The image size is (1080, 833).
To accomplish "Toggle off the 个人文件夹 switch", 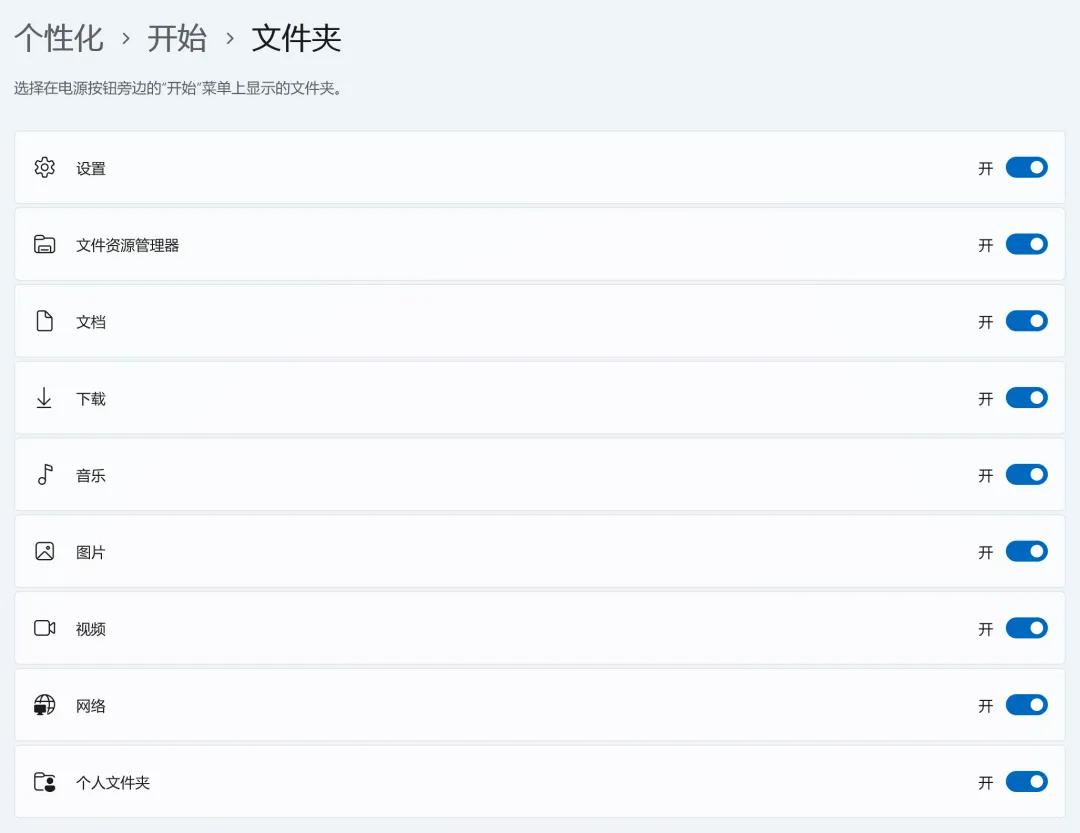I will [x=1026, y=782].
